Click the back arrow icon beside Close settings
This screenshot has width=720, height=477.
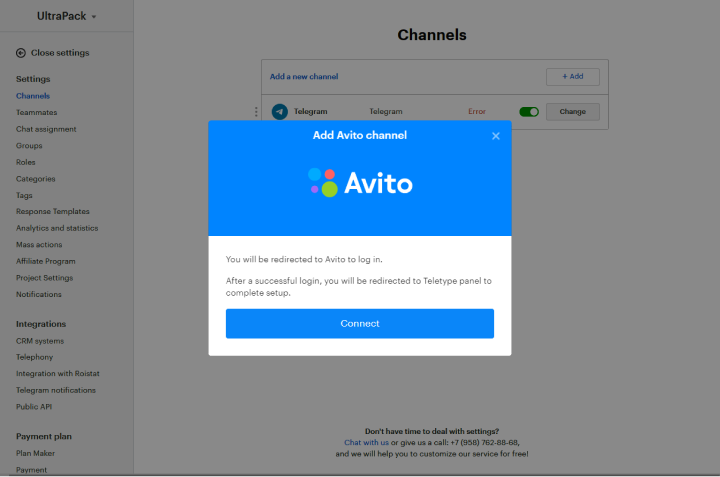21,53
